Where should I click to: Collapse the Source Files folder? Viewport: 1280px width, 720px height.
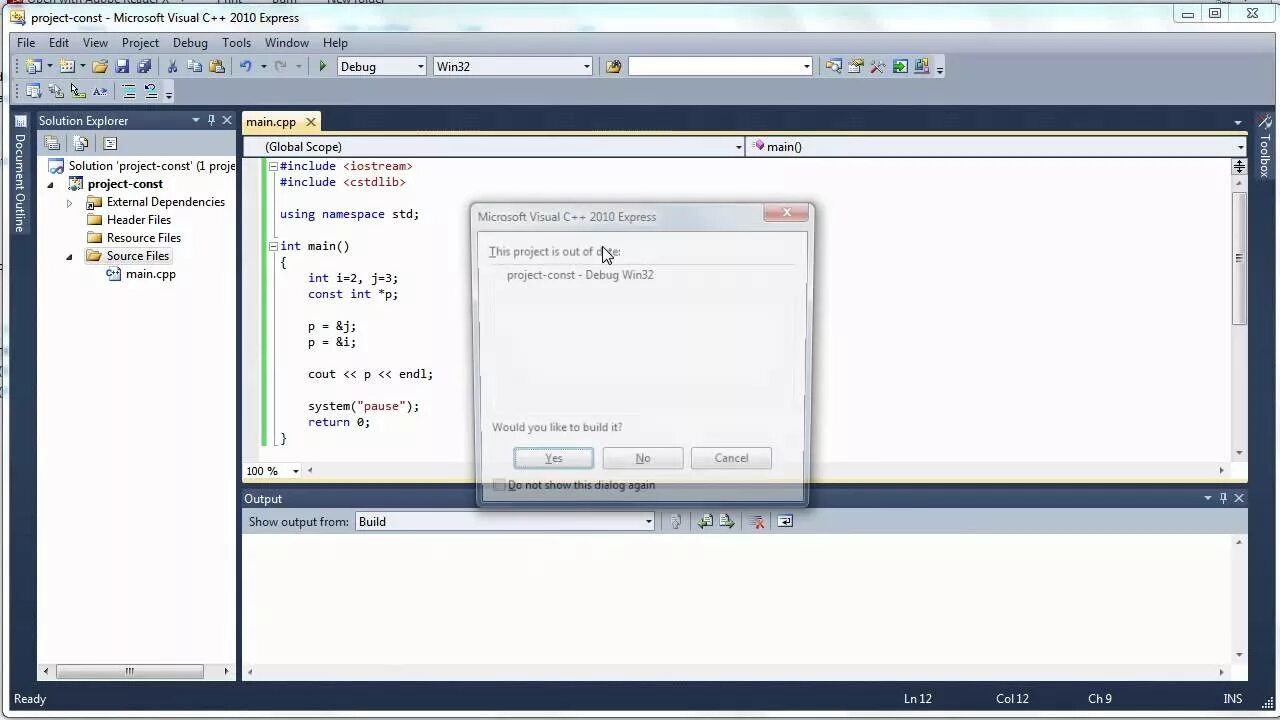(x=69, y=256)
